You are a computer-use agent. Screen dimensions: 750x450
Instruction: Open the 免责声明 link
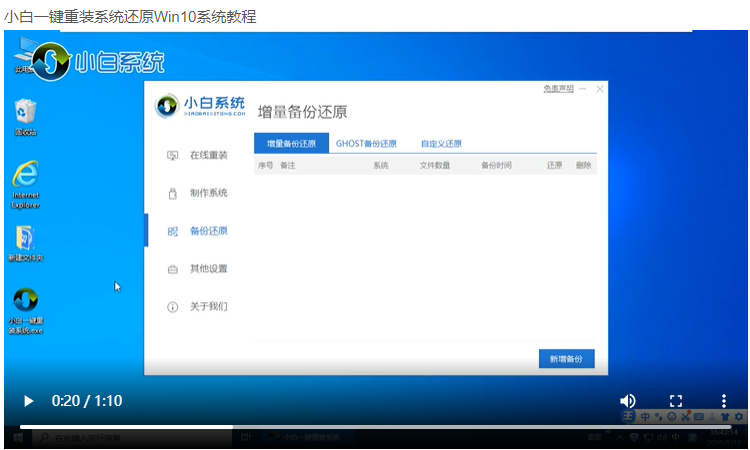(x=558, y=89)
